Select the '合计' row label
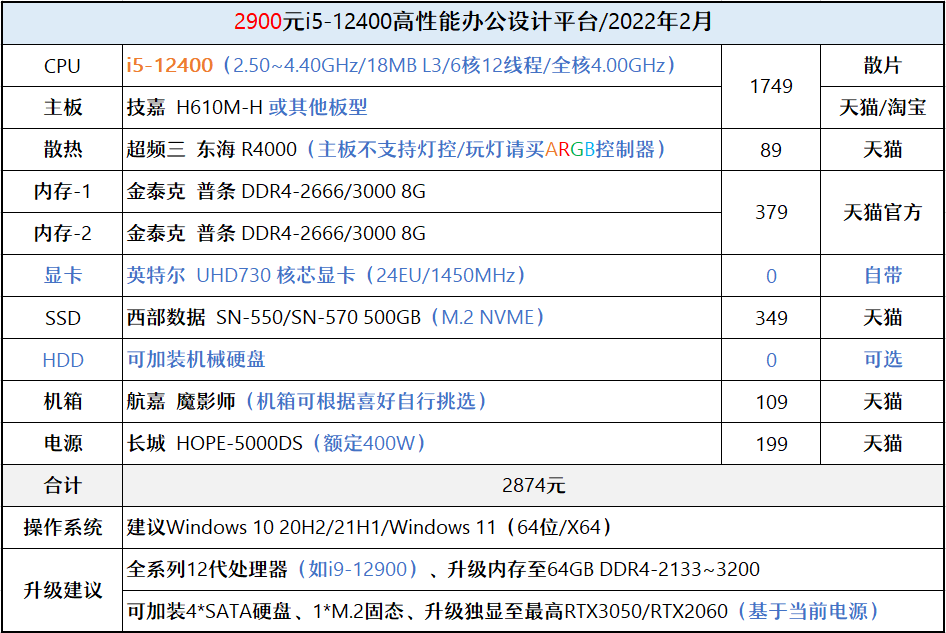Image resolution: width=946 pixels, height=633 pixels. tap(62, 485)
